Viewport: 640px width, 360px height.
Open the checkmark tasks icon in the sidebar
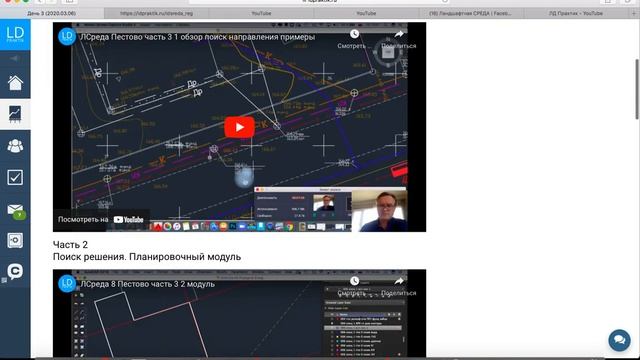pos(15,178)
